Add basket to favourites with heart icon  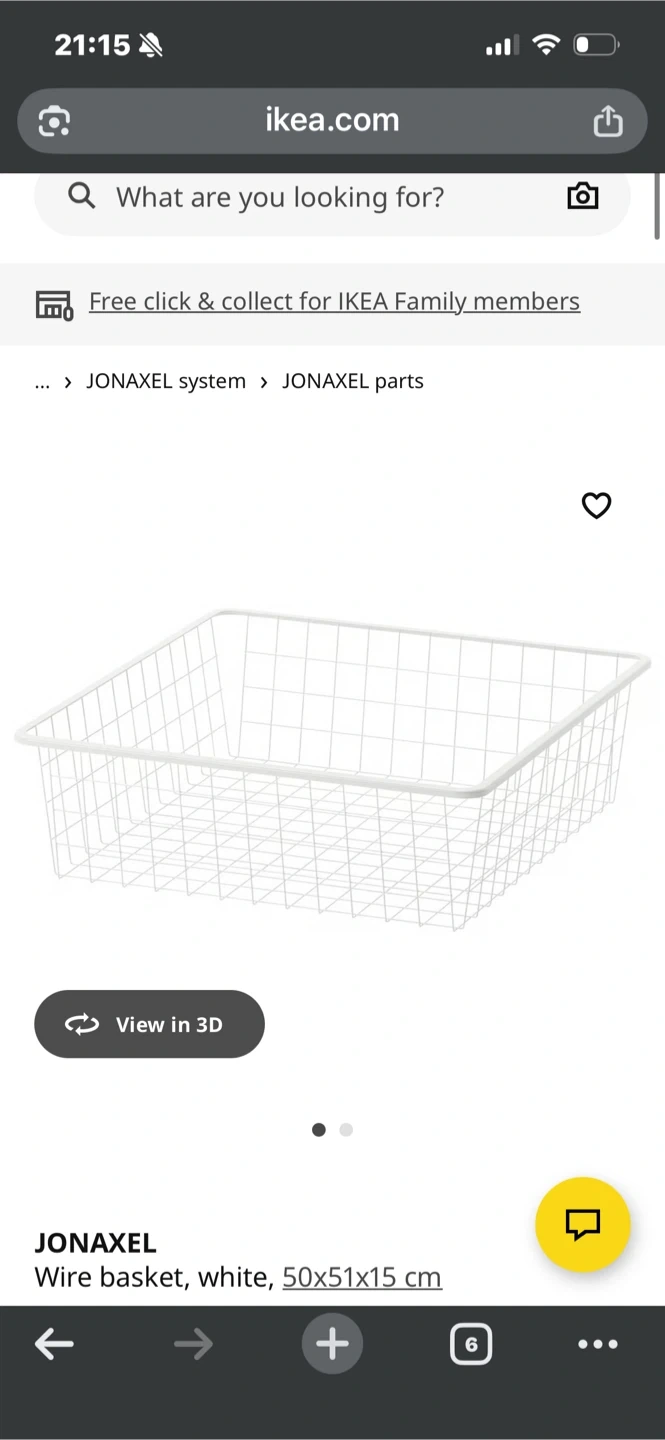[x=596, y=506]
